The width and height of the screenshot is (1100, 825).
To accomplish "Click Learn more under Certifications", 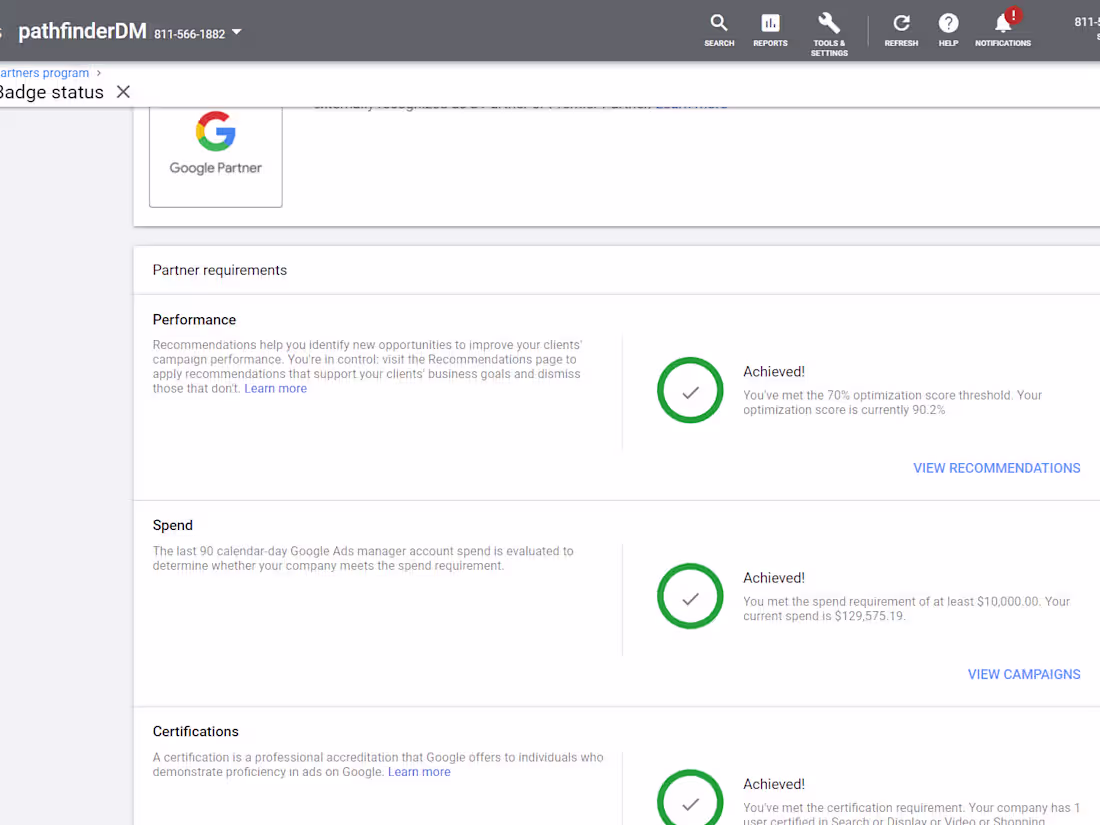I will tap(419, 771).
